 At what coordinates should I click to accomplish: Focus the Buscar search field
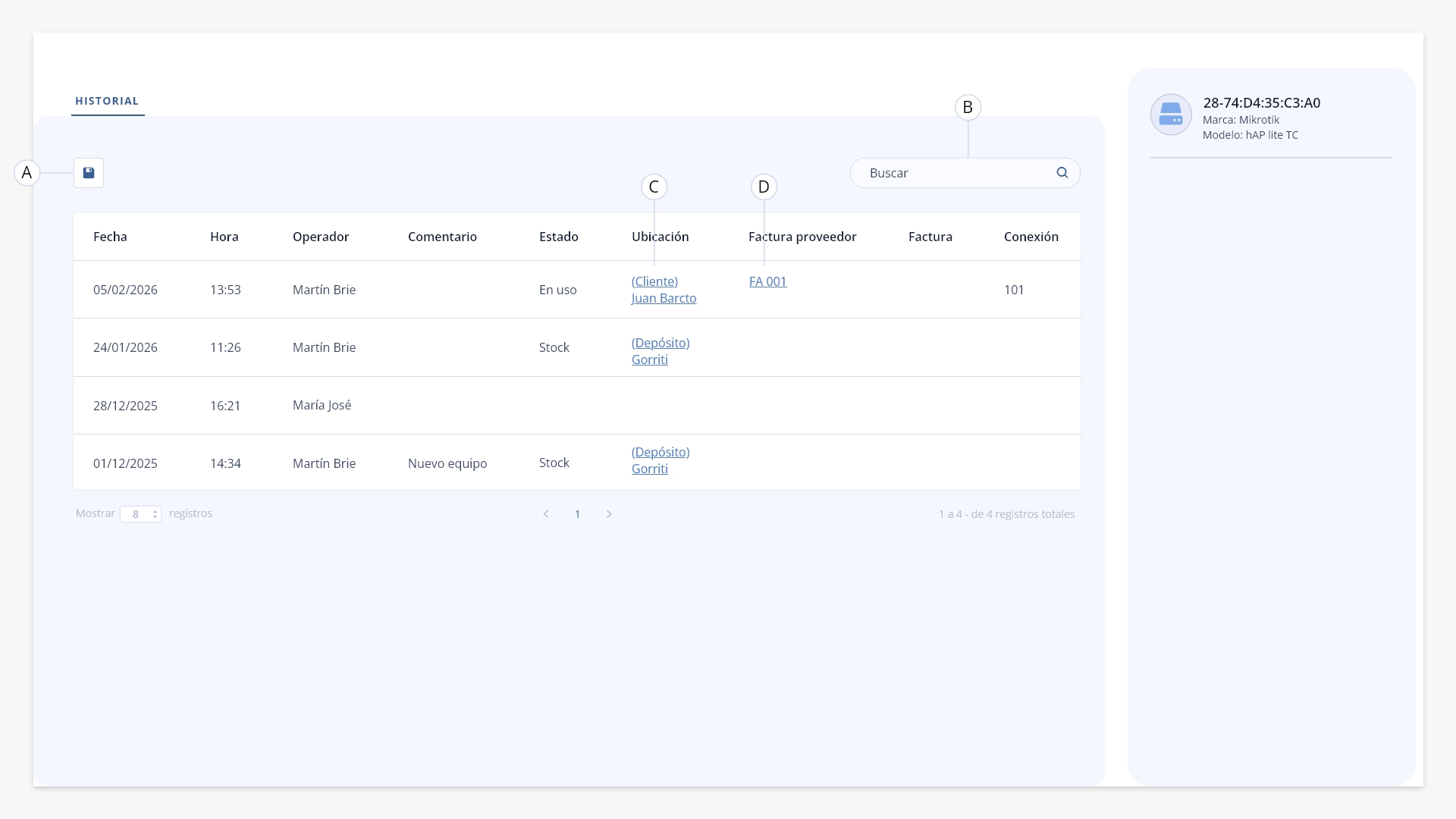coord(965,173)
